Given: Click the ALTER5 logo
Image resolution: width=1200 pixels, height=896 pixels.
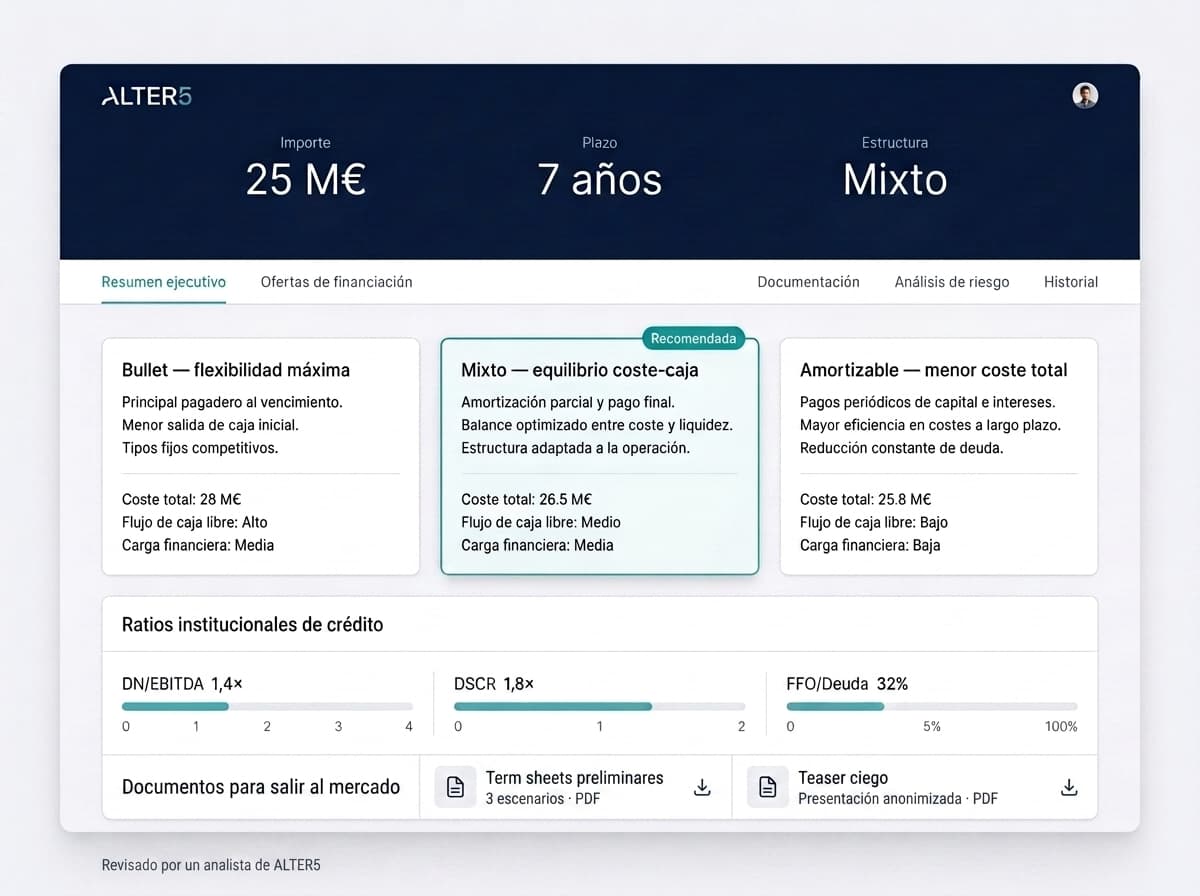Looking at the screenshot, I should (x=146, y=96).
